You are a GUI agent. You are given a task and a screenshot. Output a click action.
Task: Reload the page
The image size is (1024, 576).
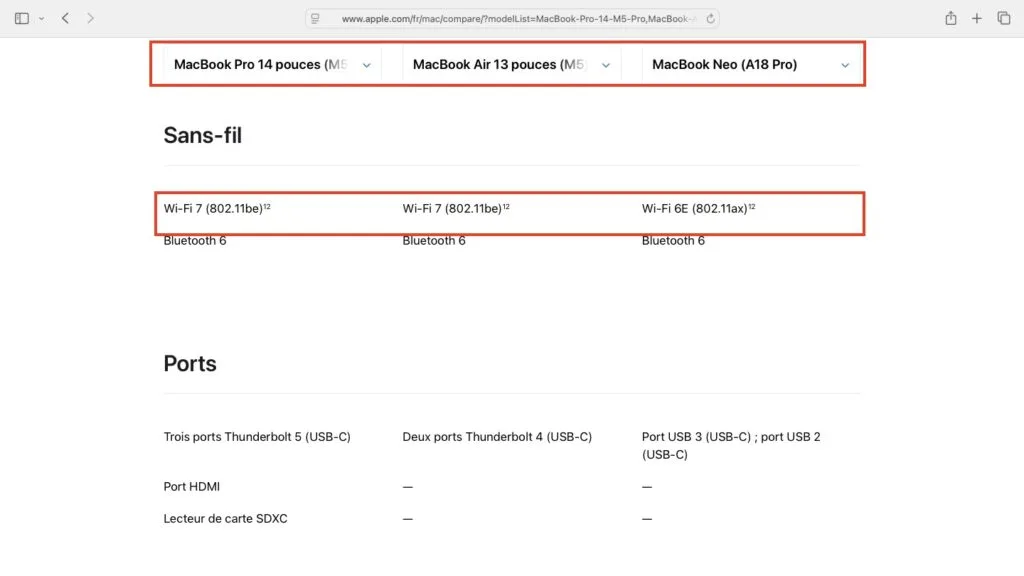tap(711, 19)
